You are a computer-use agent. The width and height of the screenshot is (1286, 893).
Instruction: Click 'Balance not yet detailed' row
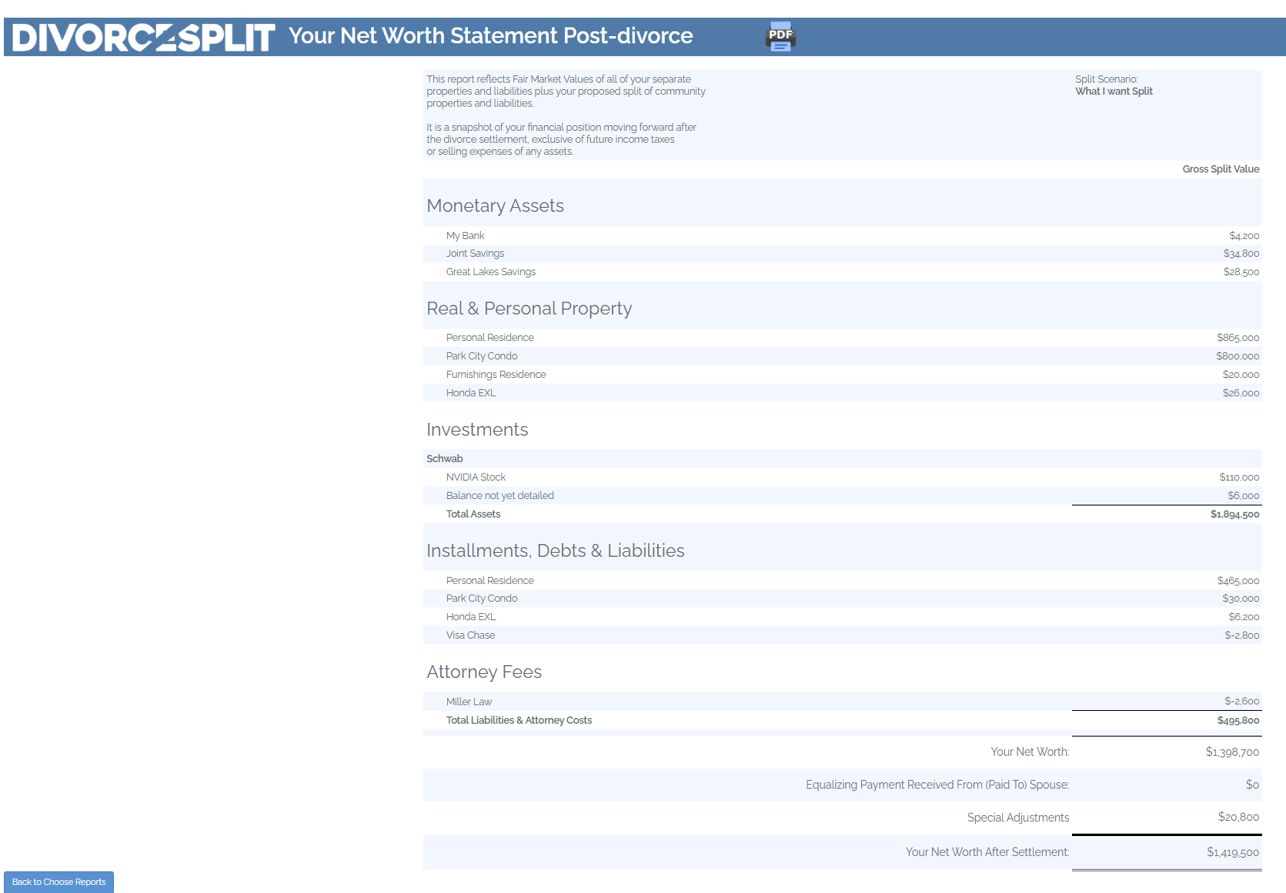click(499, 496)
